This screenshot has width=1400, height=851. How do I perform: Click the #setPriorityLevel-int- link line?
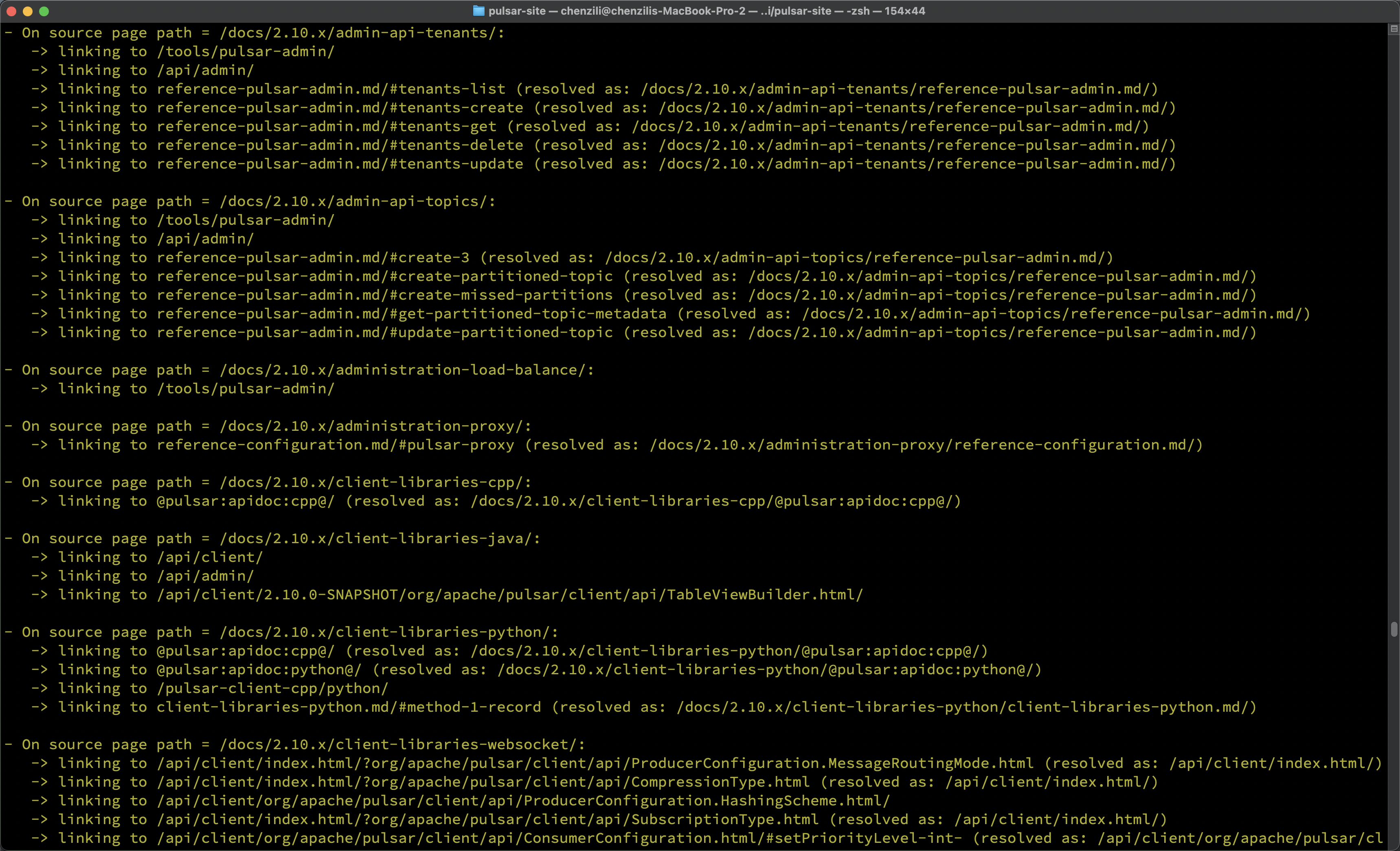[706, 838]
